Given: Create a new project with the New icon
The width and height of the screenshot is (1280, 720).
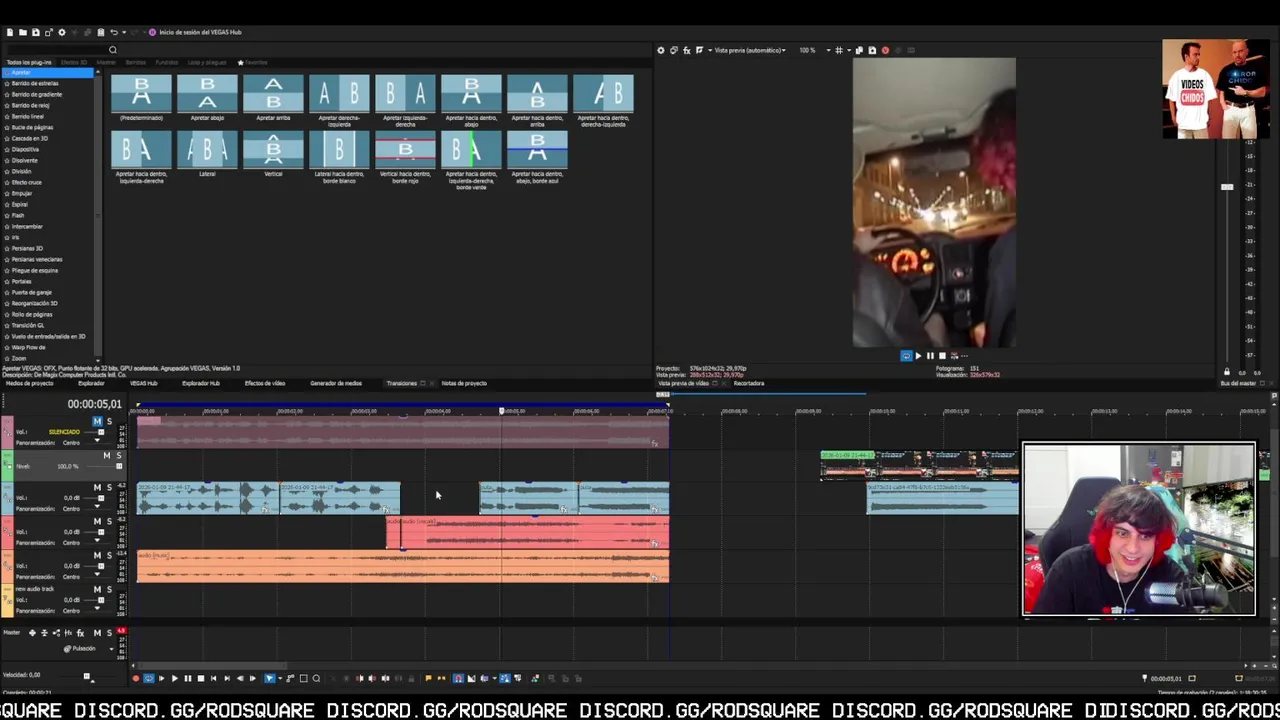Looking at the screenshot, I should coord(10,32).
